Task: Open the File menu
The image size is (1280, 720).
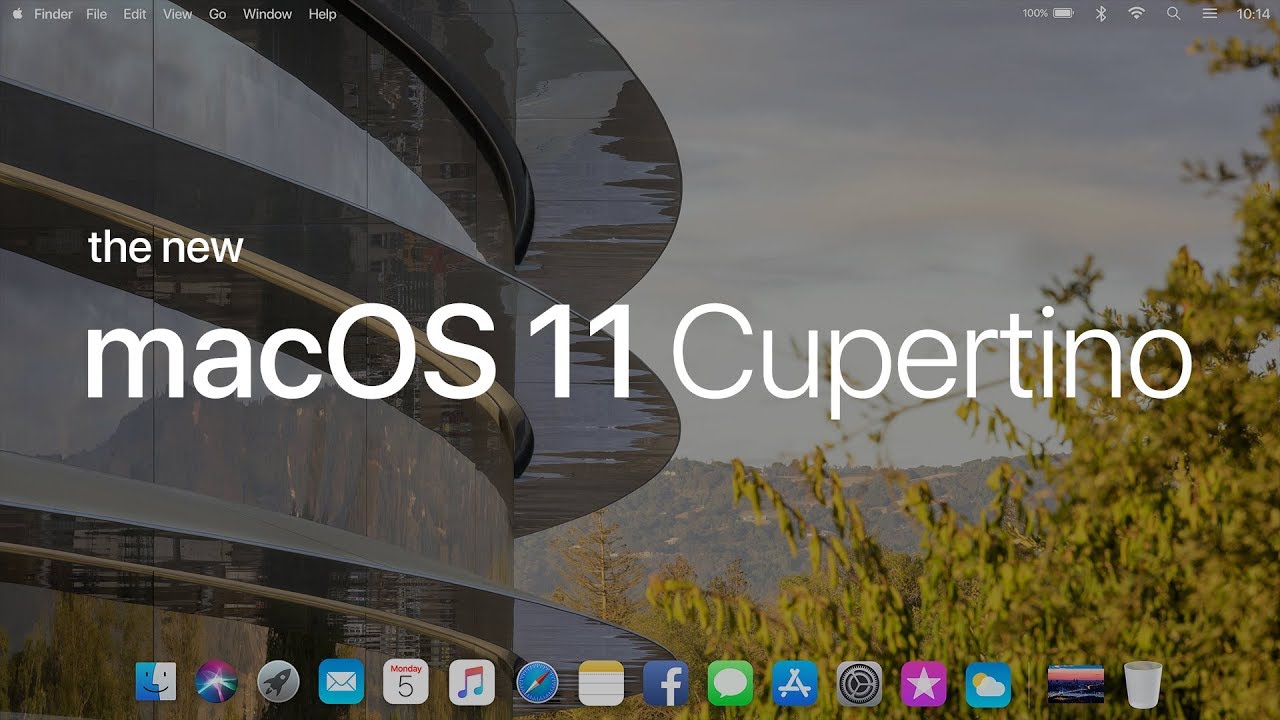Action: coord(96,14)
